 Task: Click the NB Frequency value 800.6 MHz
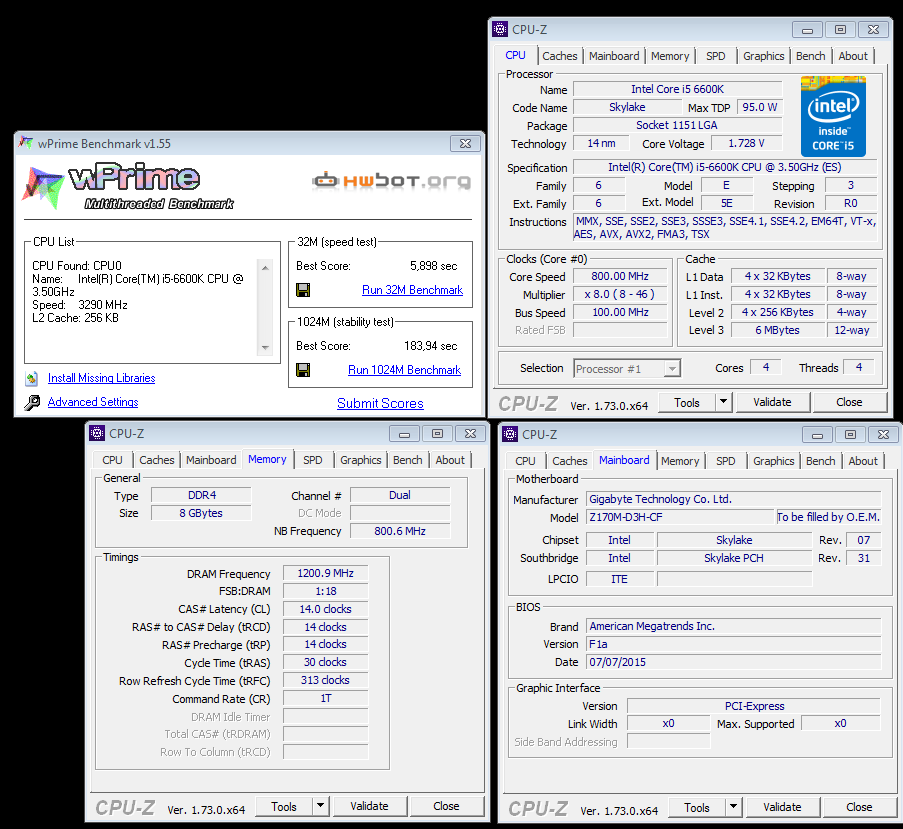400,531
